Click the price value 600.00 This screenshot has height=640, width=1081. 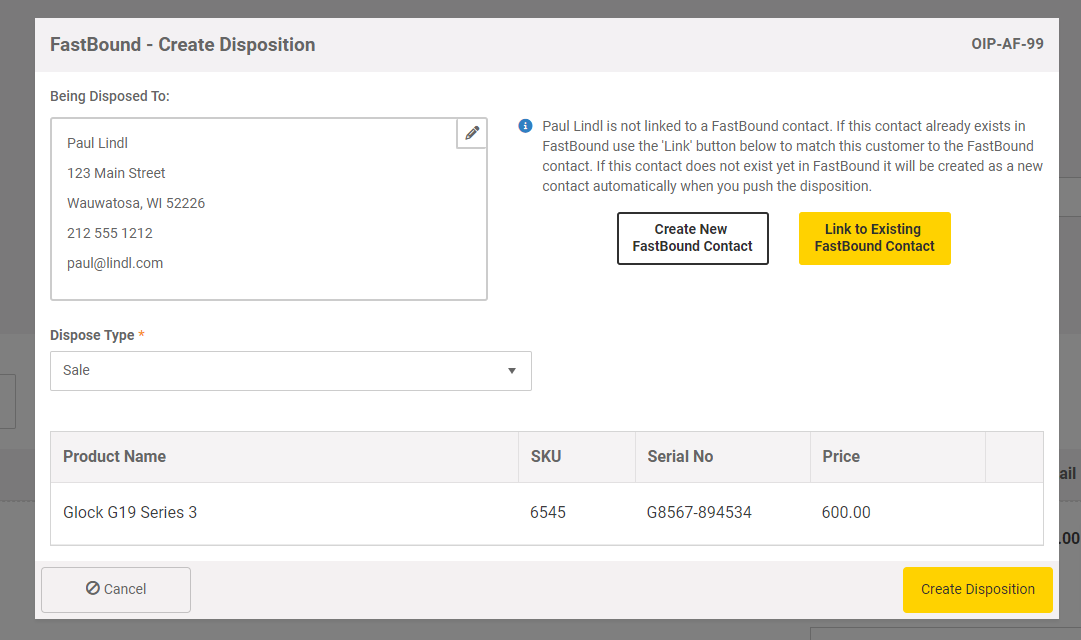(846, 512)
